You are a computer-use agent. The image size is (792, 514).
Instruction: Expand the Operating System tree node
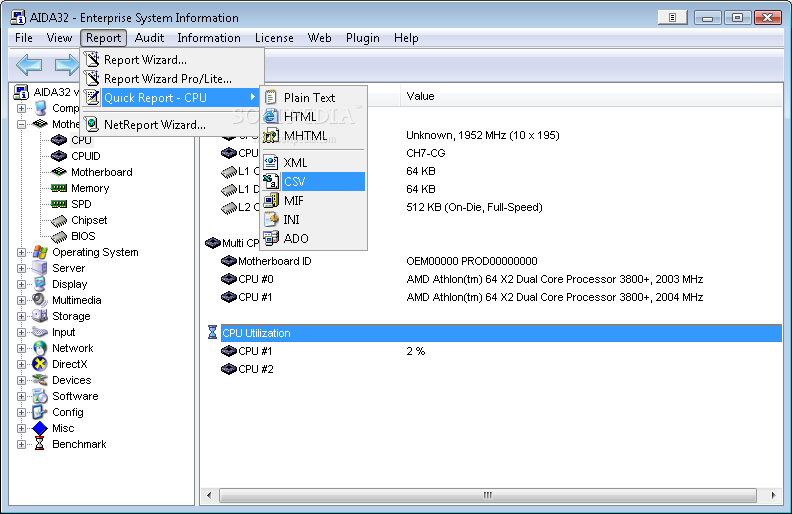click(21, 252)
